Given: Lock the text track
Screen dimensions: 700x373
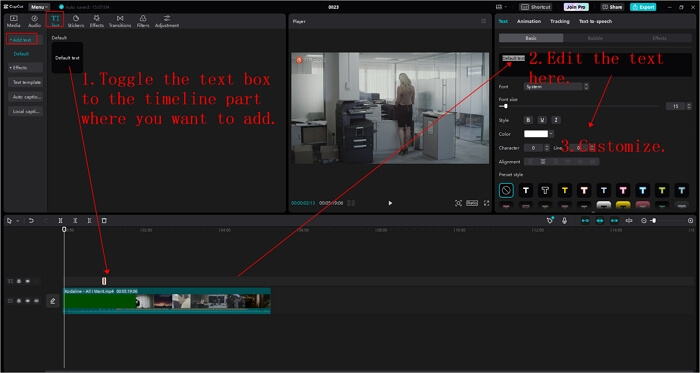Looking at the screenshot, I should pyautogui.click(x=19, y=281).
